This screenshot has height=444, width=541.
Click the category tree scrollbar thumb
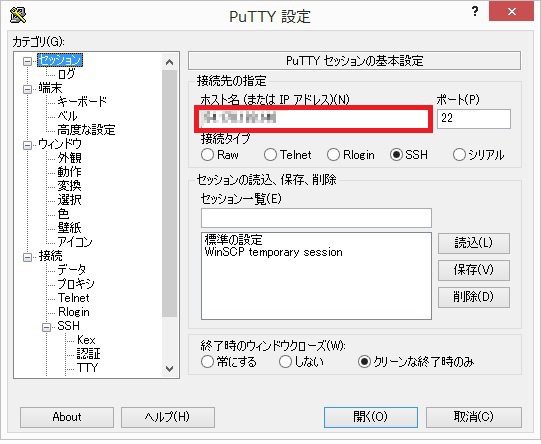tap(169, 193)
